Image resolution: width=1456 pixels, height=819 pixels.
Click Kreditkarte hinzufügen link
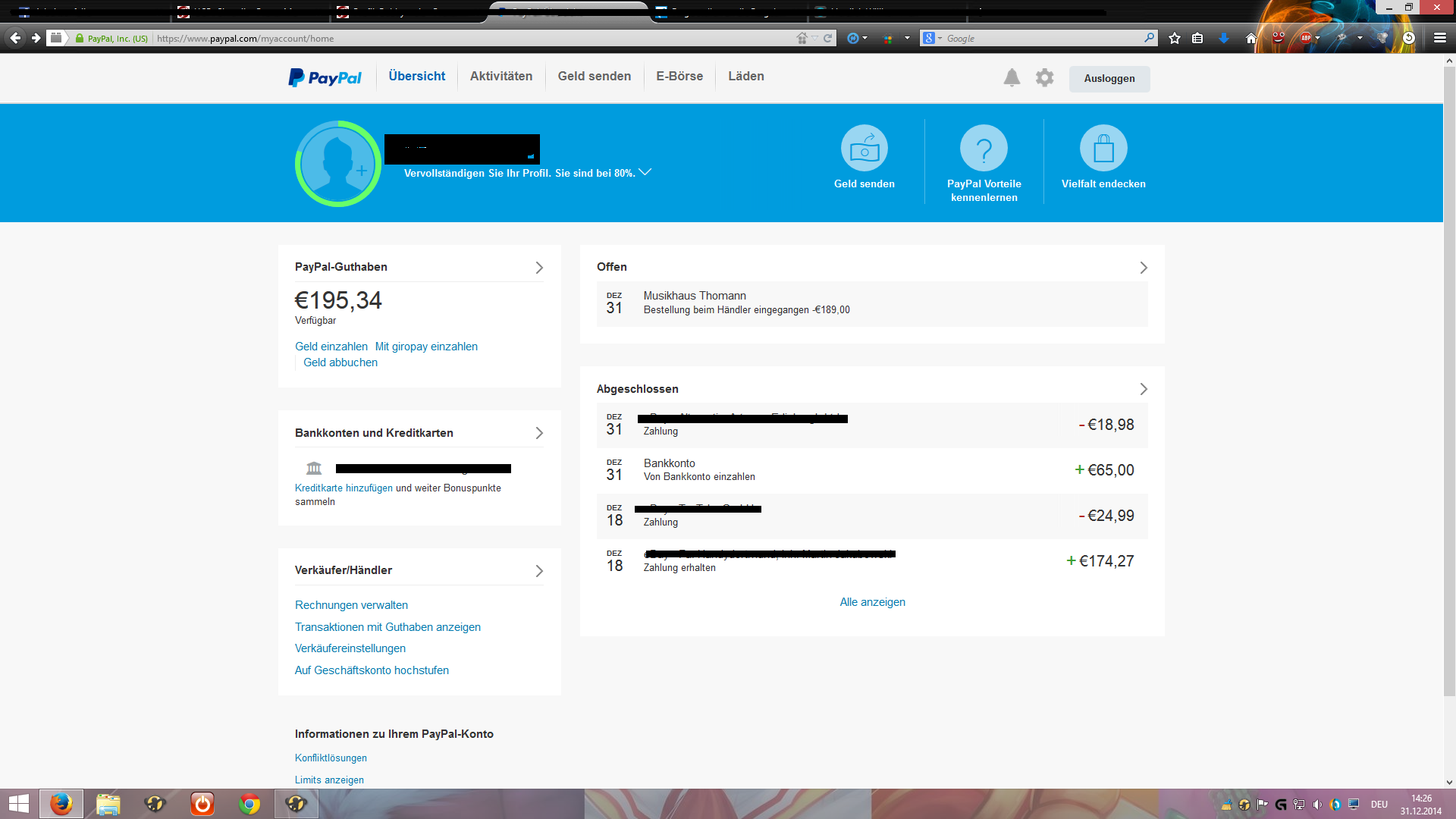pos(344,488)
